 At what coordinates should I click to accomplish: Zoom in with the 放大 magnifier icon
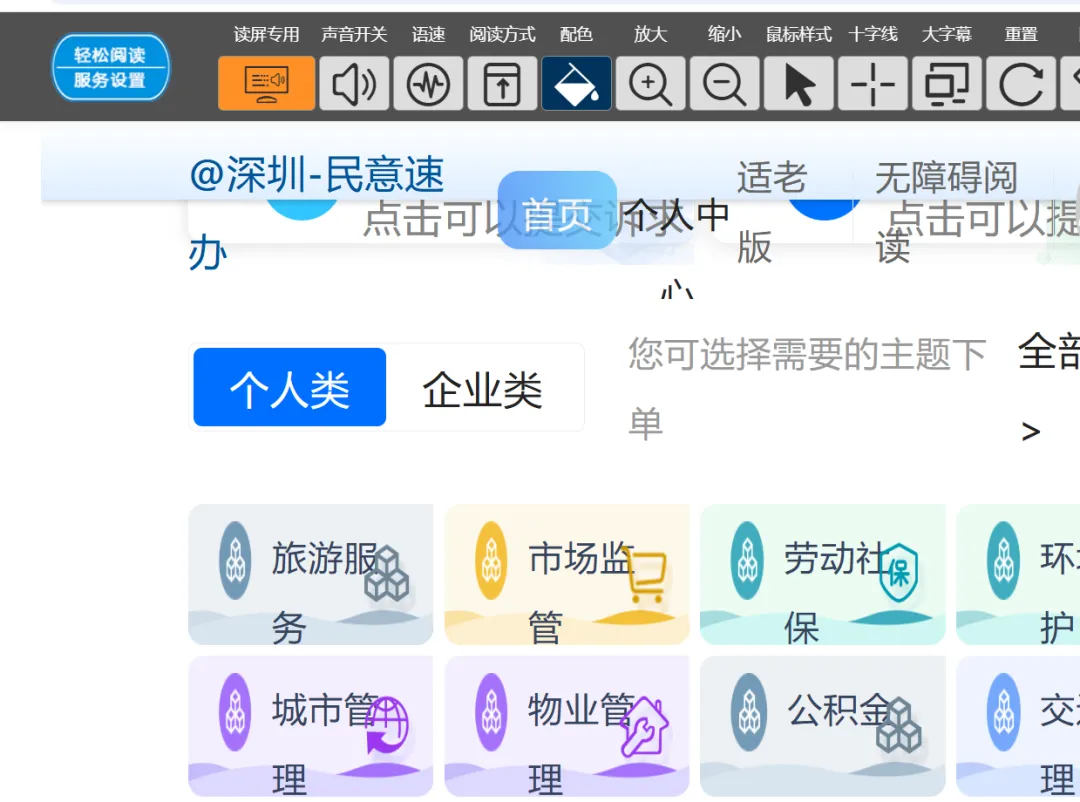point(650,84)
